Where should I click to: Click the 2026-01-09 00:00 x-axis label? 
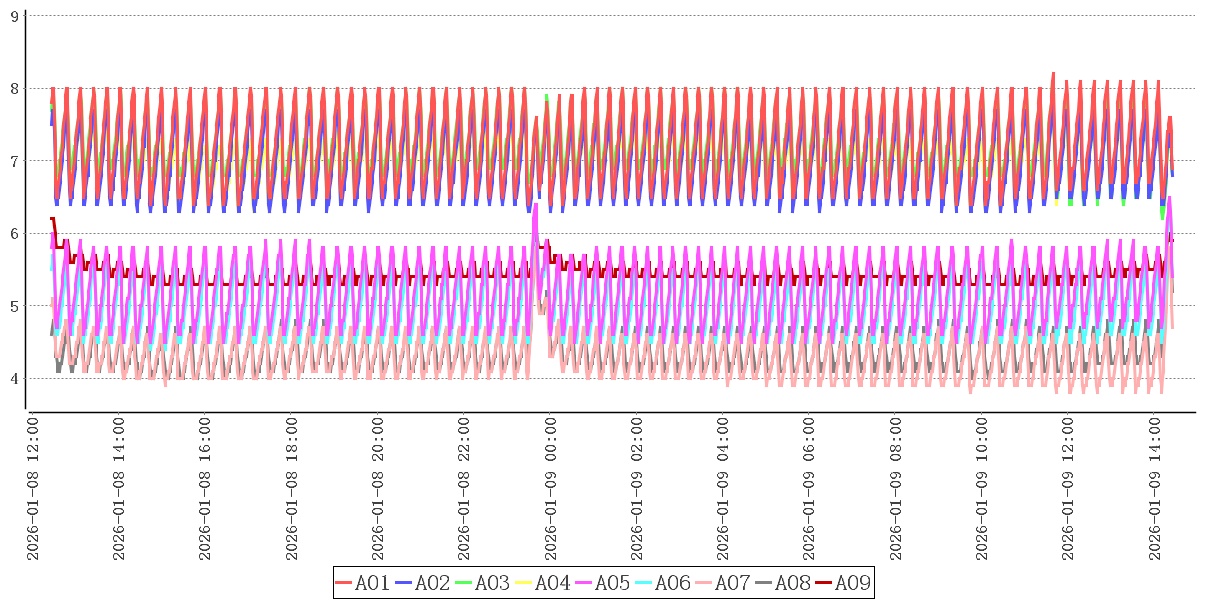coord(551,489)
